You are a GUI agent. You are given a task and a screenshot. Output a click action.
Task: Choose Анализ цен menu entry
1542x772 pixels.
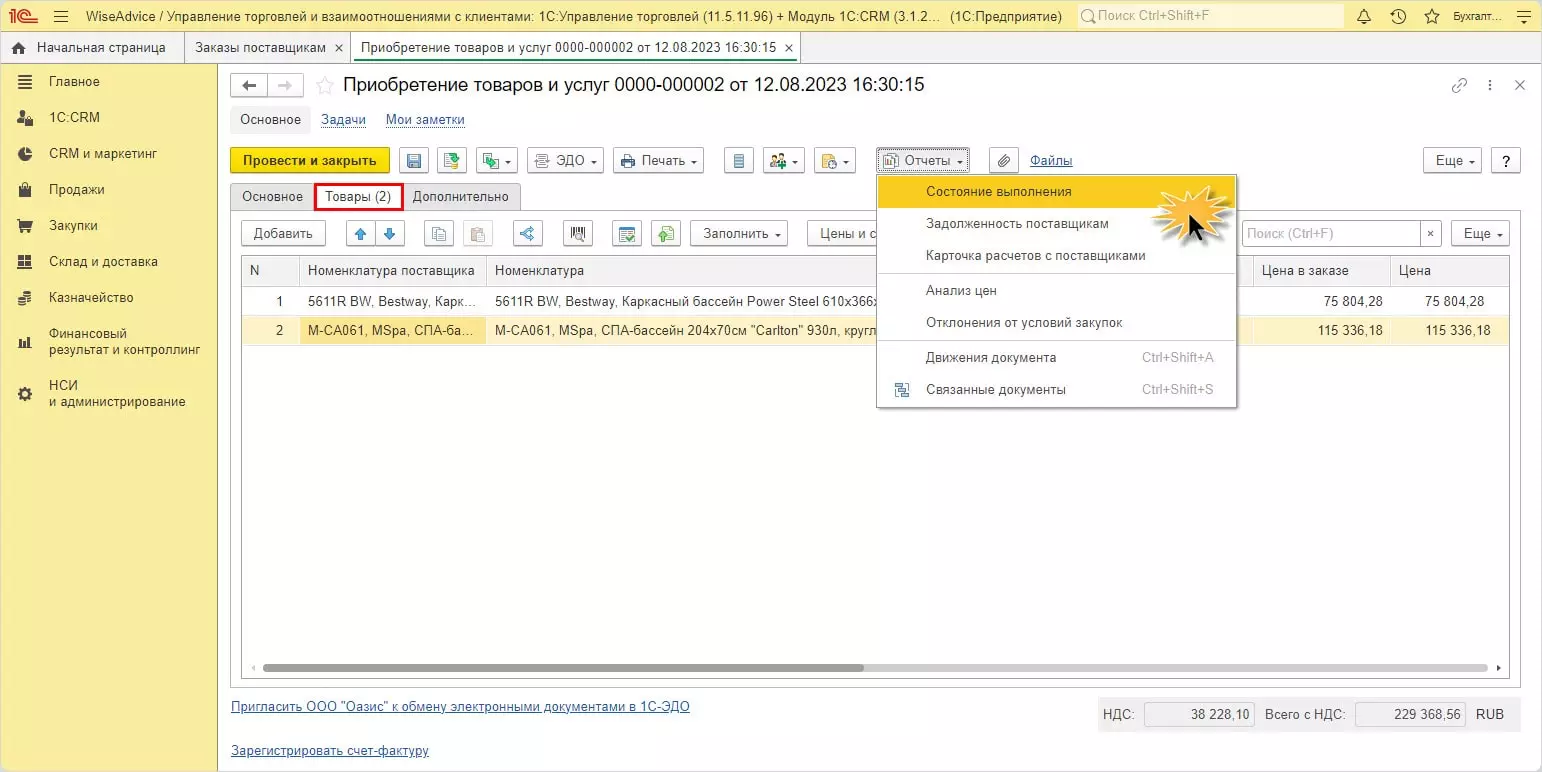point(961,291)
